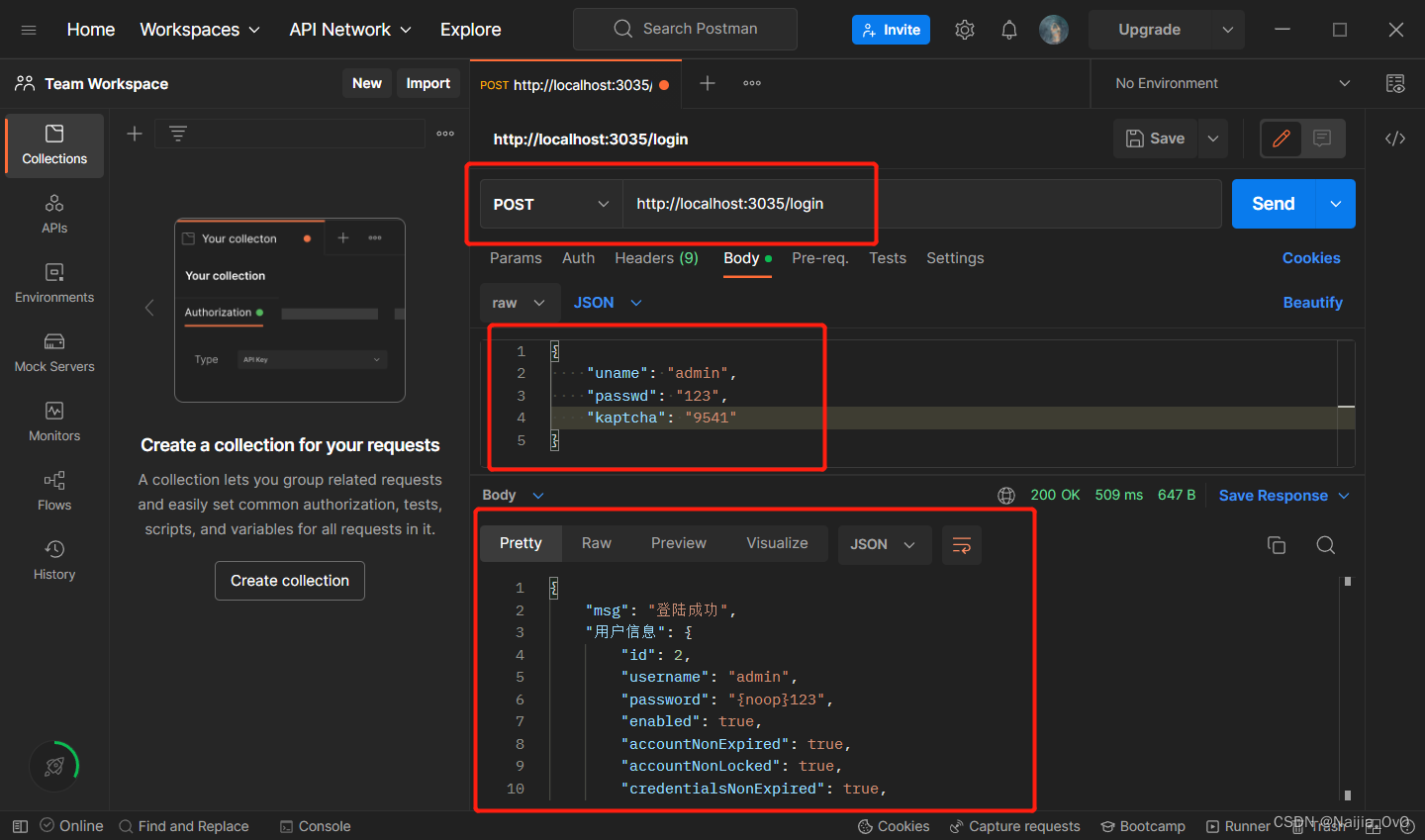Open the hamburger menu
The width and height of the screenshot is (1425, 840).
(x=29, y=30)
